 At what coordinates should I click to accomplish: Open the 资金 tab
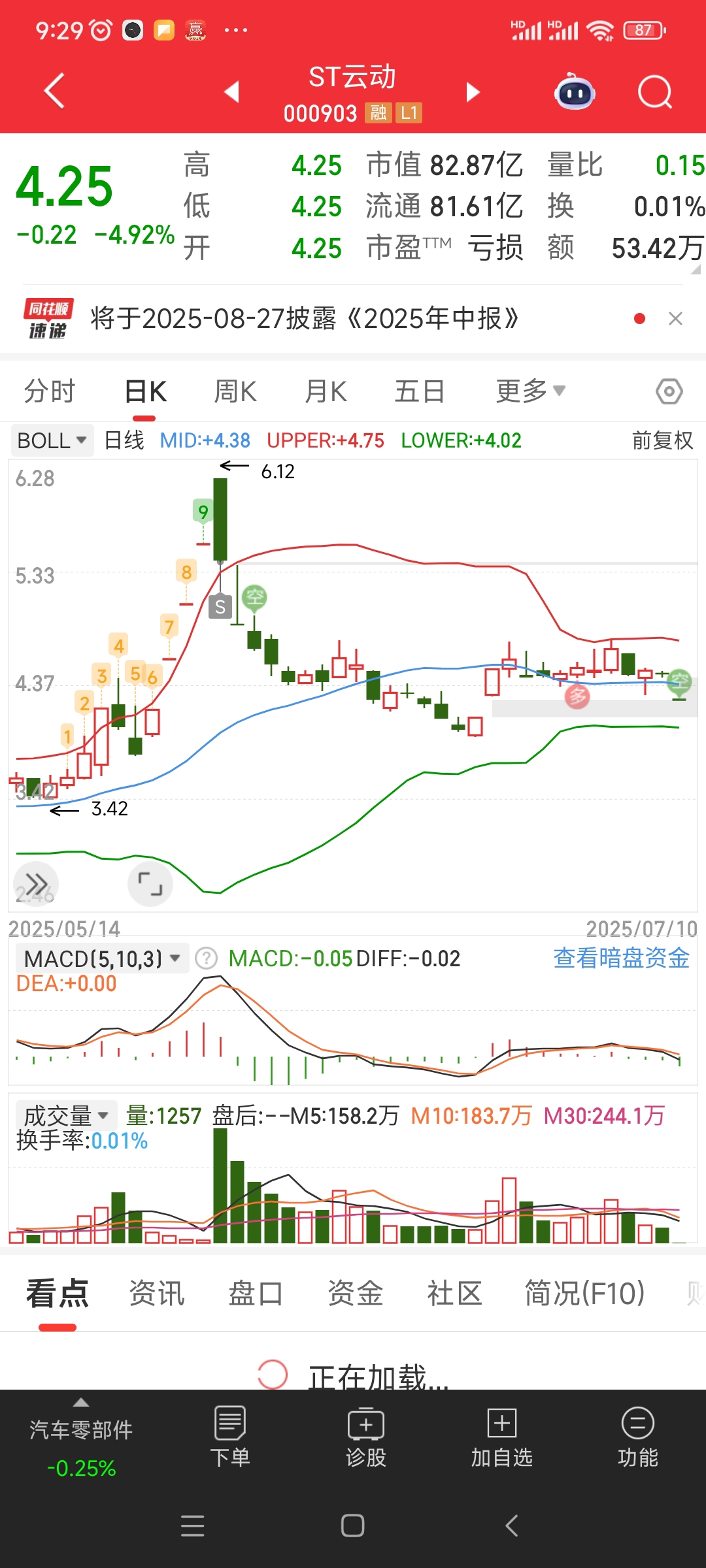click(355, 1293)
